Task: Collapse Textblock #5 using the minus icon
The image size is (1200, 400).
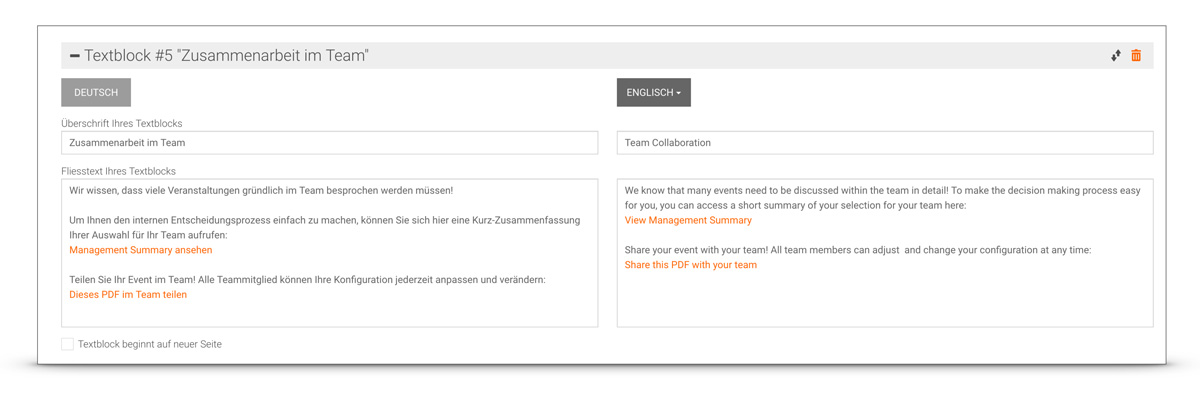Action: pyautogui.click(x=74, y=56)
